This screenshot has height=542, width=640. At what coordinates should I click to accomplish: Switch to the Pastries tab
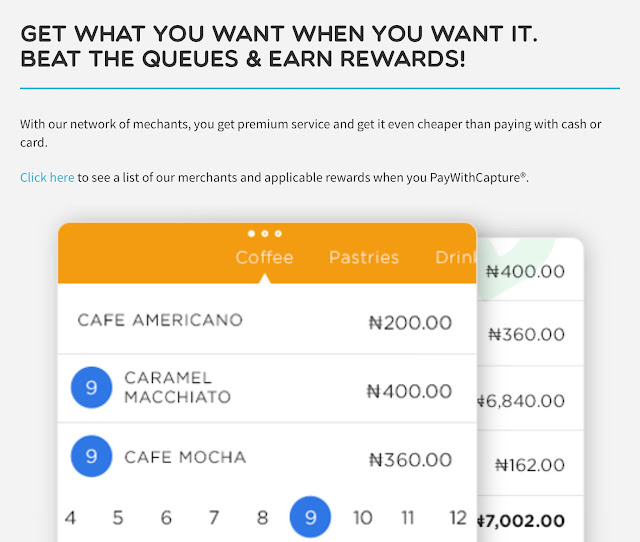[x=364, y=258]
